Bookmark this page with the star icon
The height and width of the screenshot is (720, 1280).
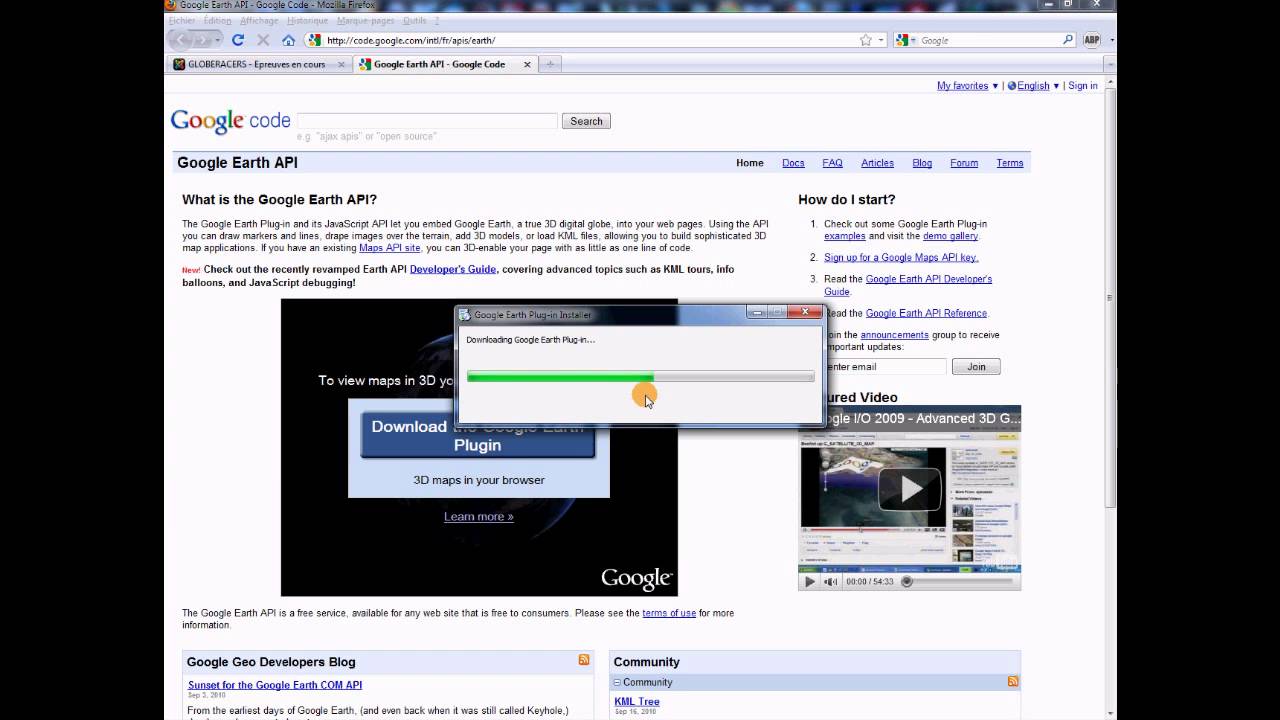click(866, 40)
